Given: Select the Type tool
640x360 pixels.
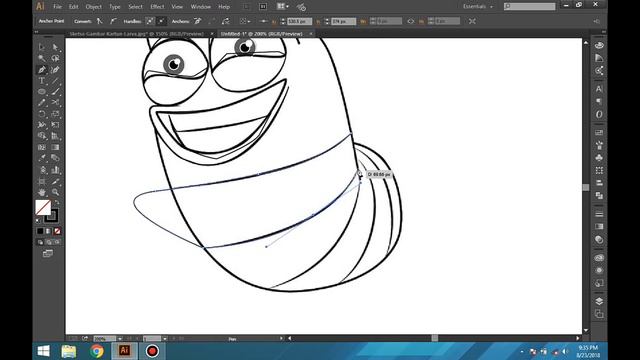Looking at the screenshot, I should tap(42, 81).
